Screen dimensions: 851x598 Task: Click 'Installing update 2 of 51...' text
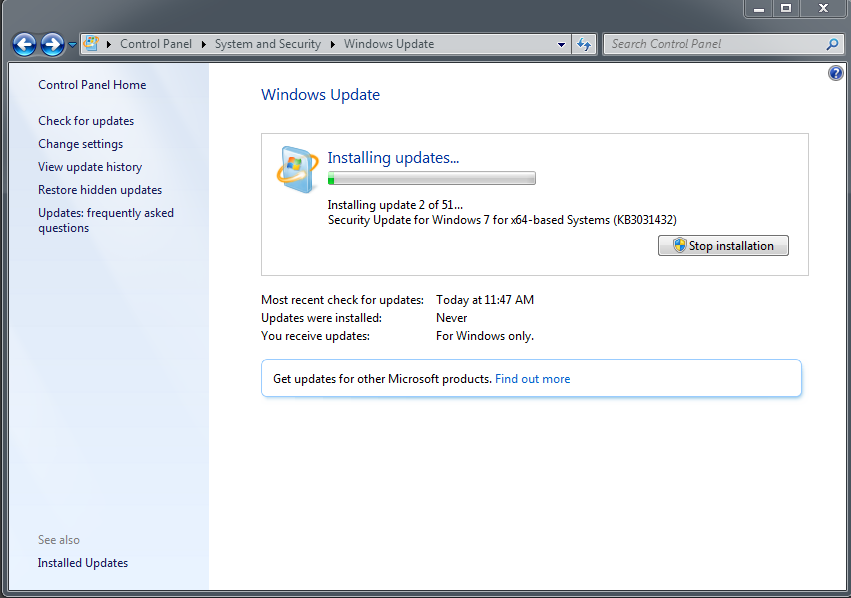click(x=395, y=205)
